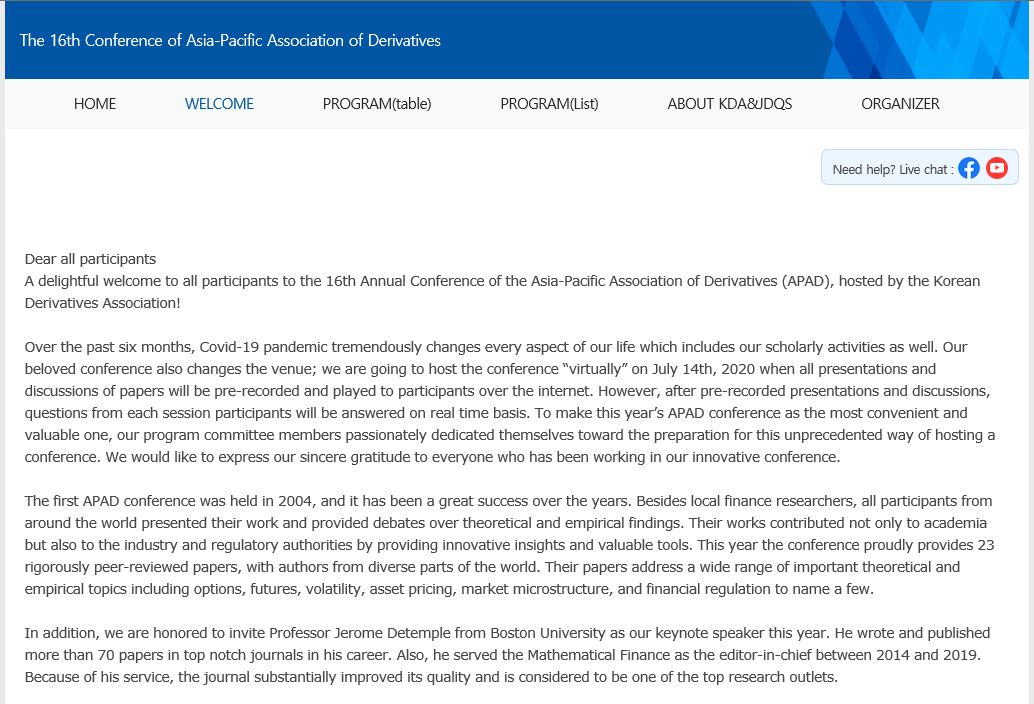The width and height of the screenshot is (1034, 704).
Task: Open the YouTube live chat icon
Action: [x=997, y=168]
